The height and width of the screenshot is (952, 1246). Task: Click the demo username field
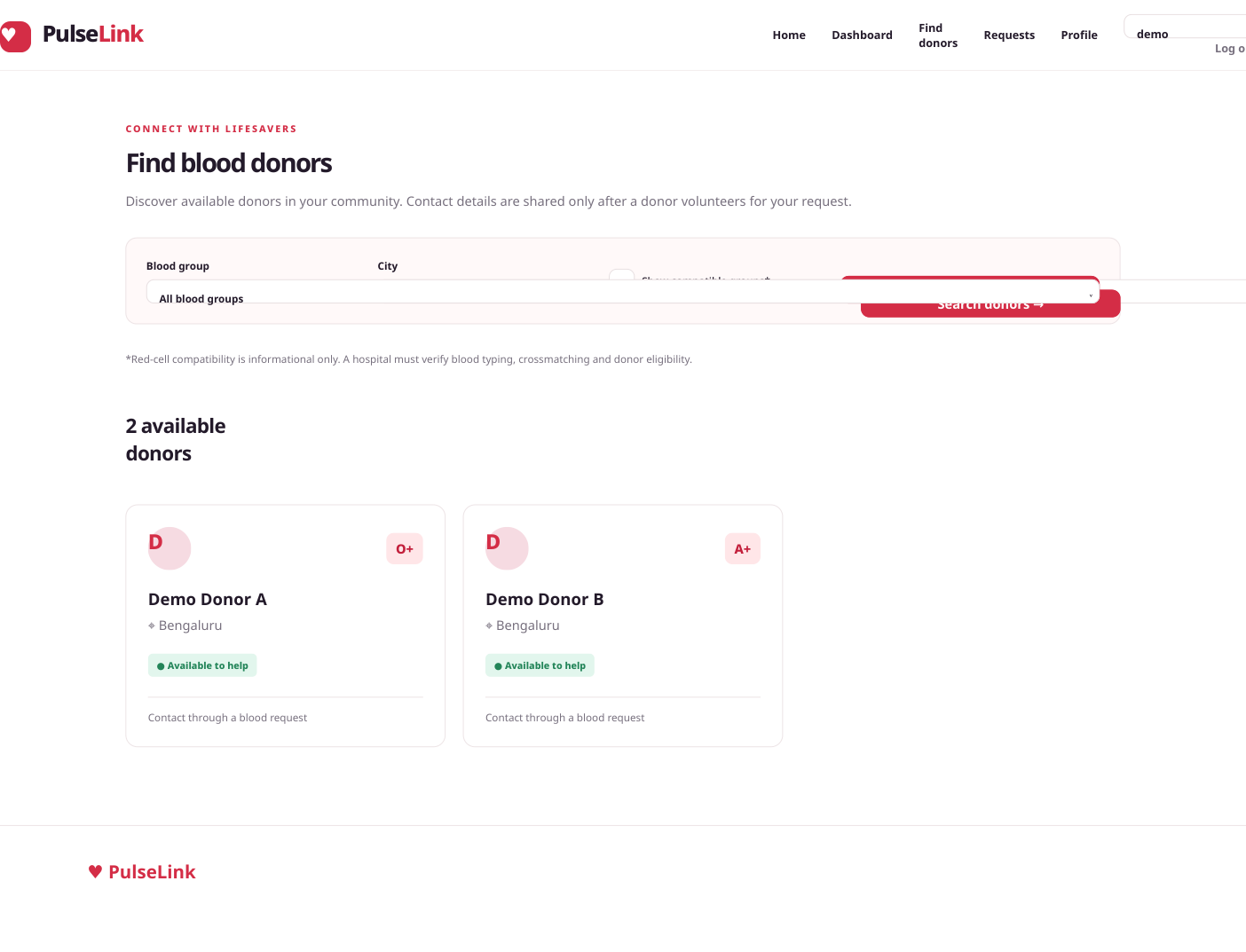[x=1185, y=27]
